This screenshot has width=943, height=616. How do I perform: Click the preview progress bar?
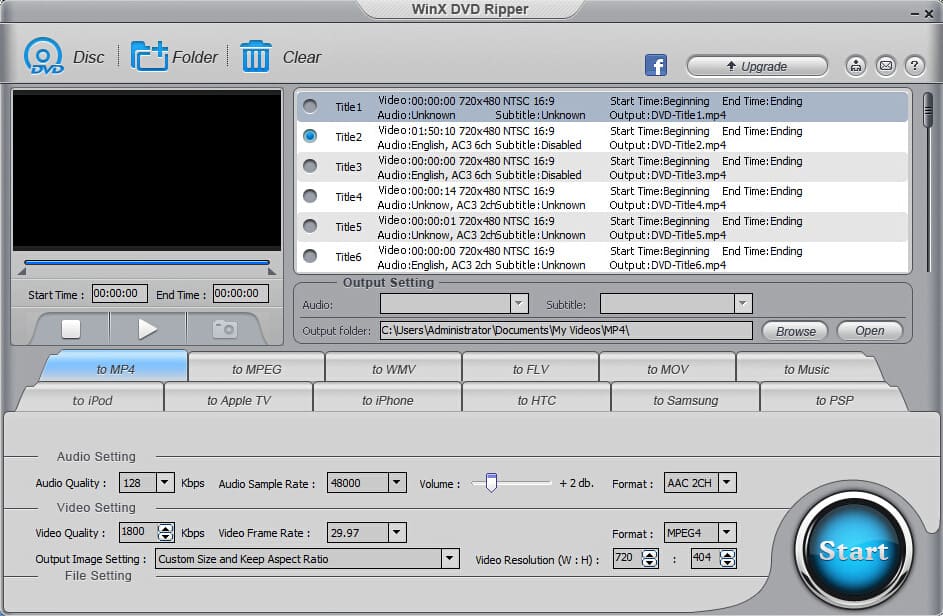pyautogui.click(x=147, y=262)
